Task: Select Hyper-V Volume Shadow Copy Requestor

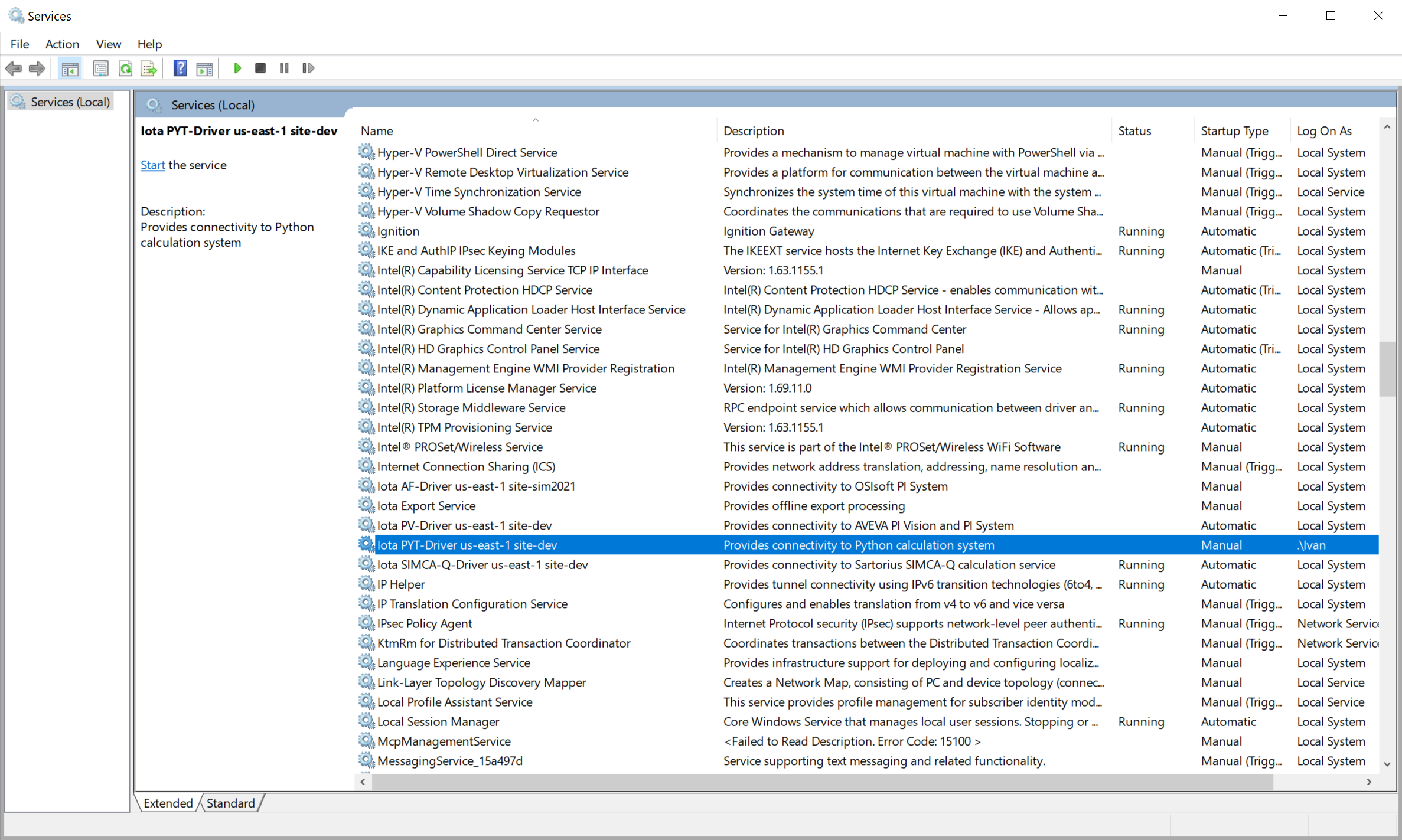Action: [x=868, y=211]
